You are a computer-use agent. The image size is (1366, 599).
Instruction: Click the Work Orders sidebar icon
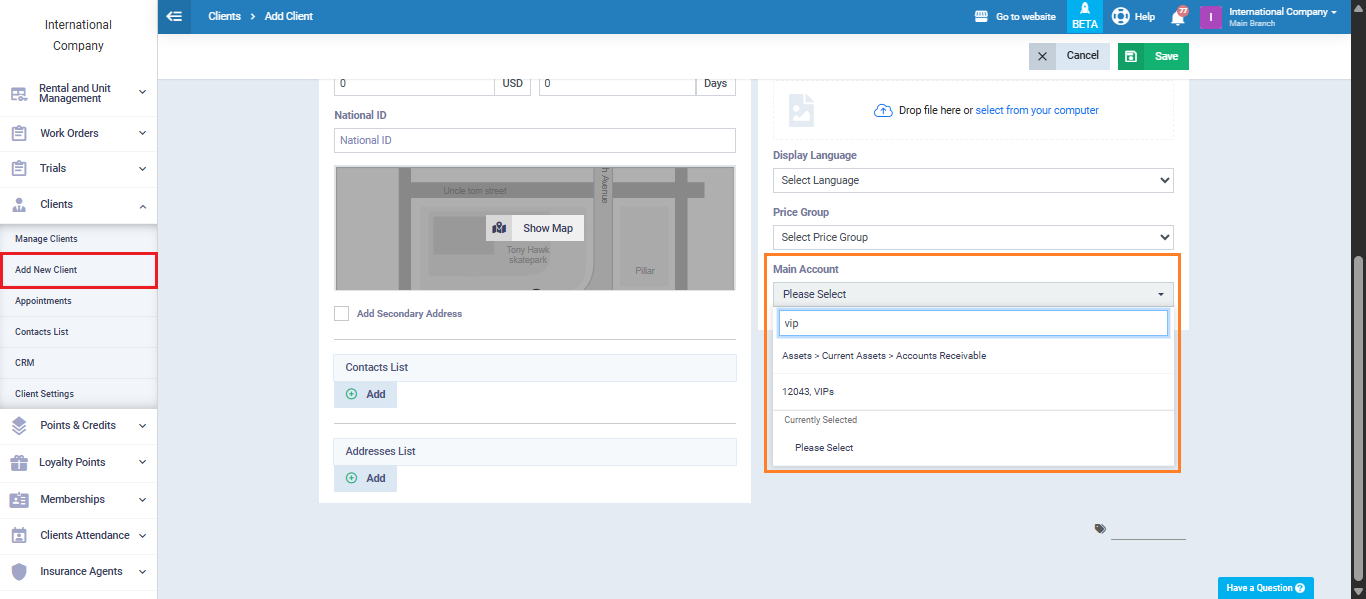[19, 133]
